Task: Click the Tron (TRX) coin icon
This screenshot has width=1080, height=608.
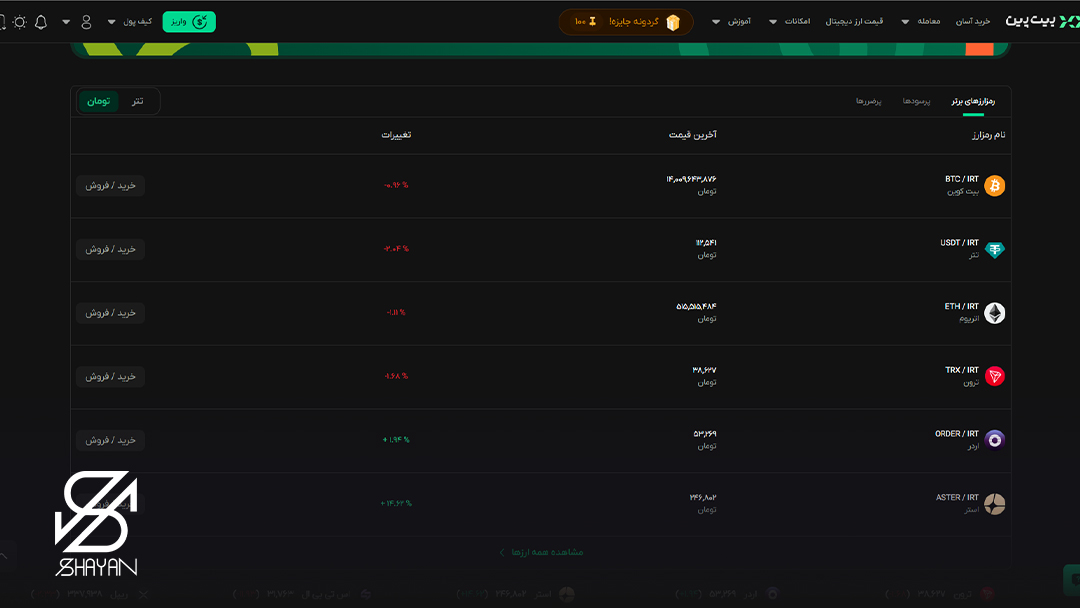Action: 994,376
